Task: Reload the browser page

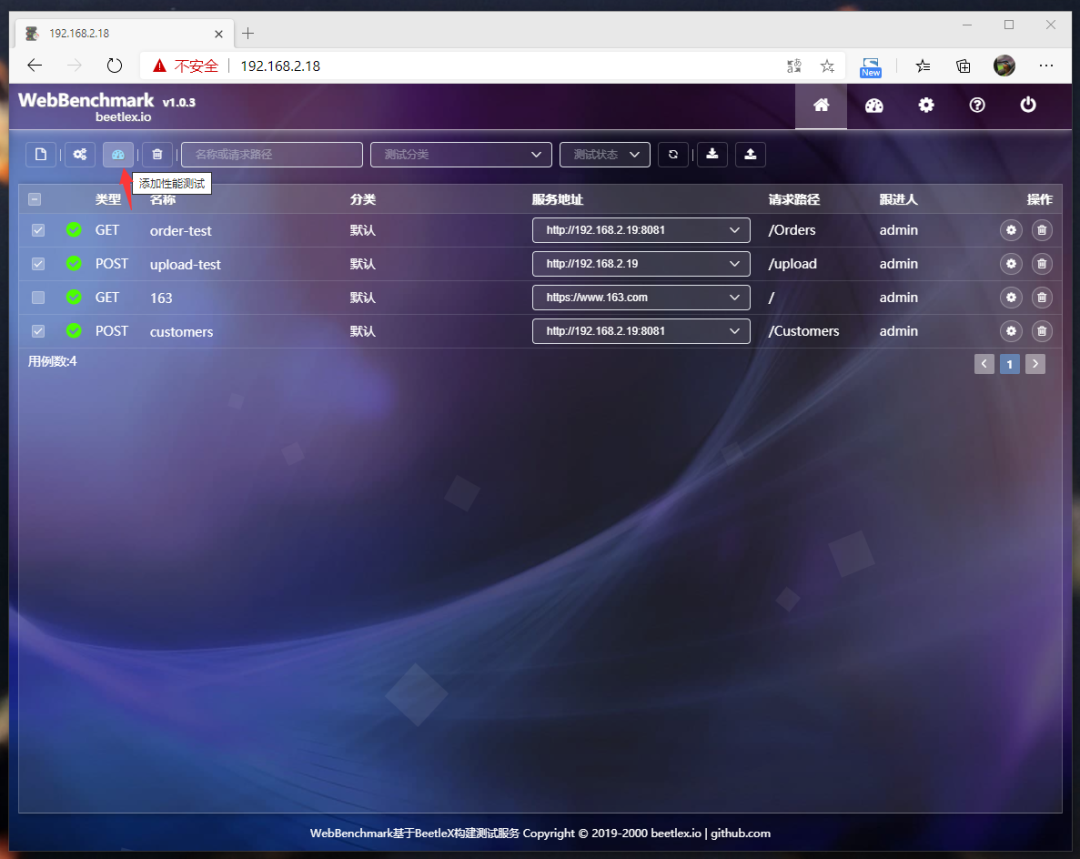Action: (x=114, y=66)
